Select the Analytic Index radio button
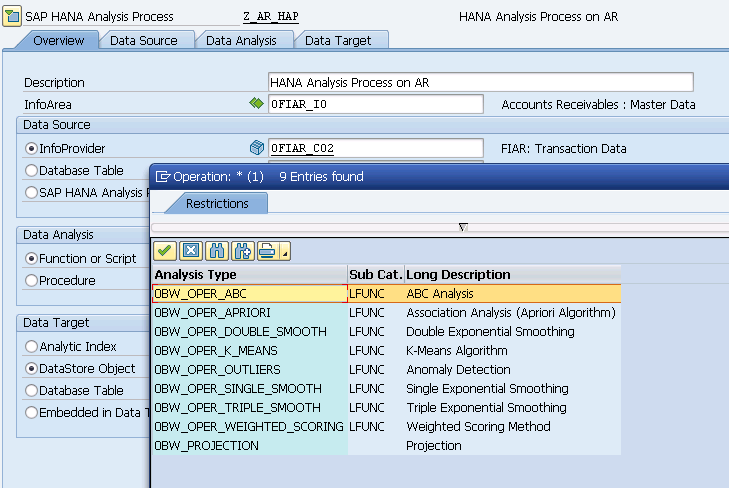 [31, 346]
